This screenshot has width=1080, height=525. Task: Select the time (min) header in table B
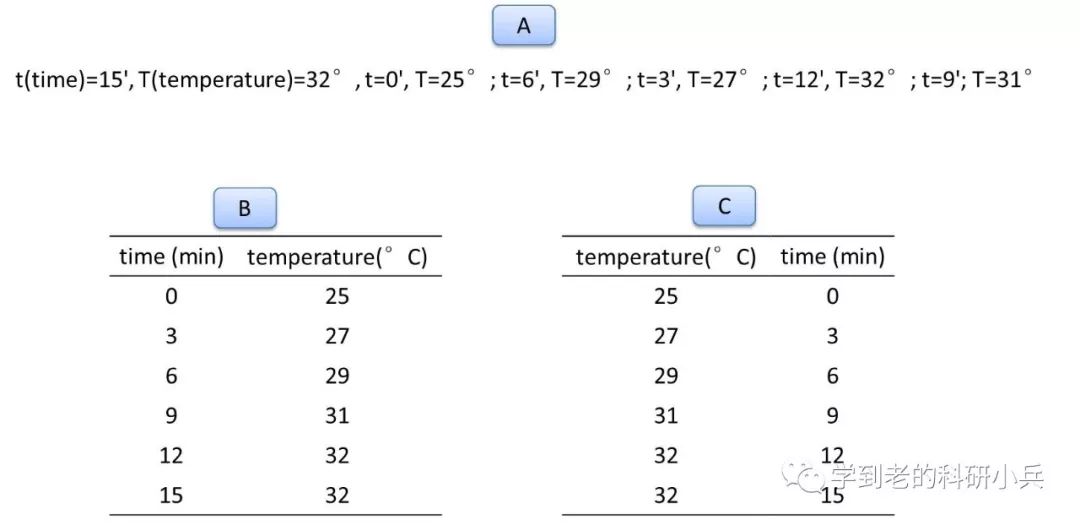pyautogui.click(x=172, y=257)
